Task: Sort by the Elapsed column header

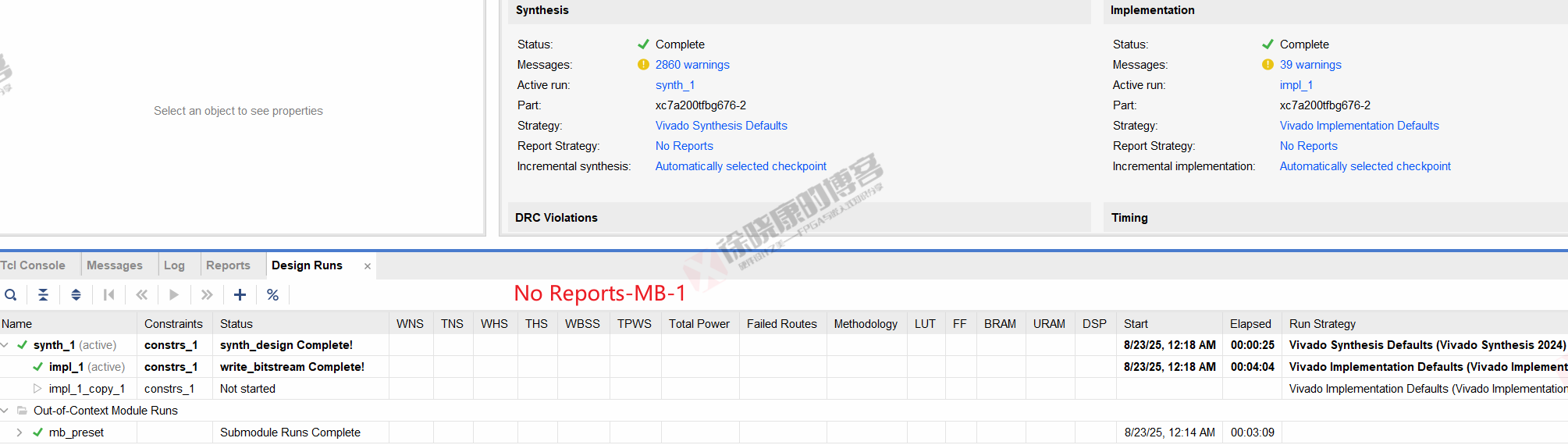Action: [1251, 324]
